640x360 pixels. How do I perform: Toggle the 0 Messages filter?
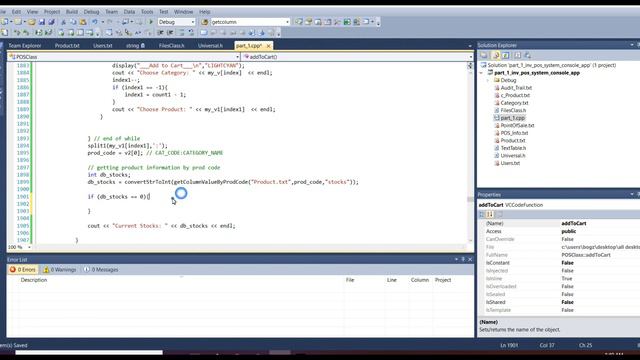(101, 270)
